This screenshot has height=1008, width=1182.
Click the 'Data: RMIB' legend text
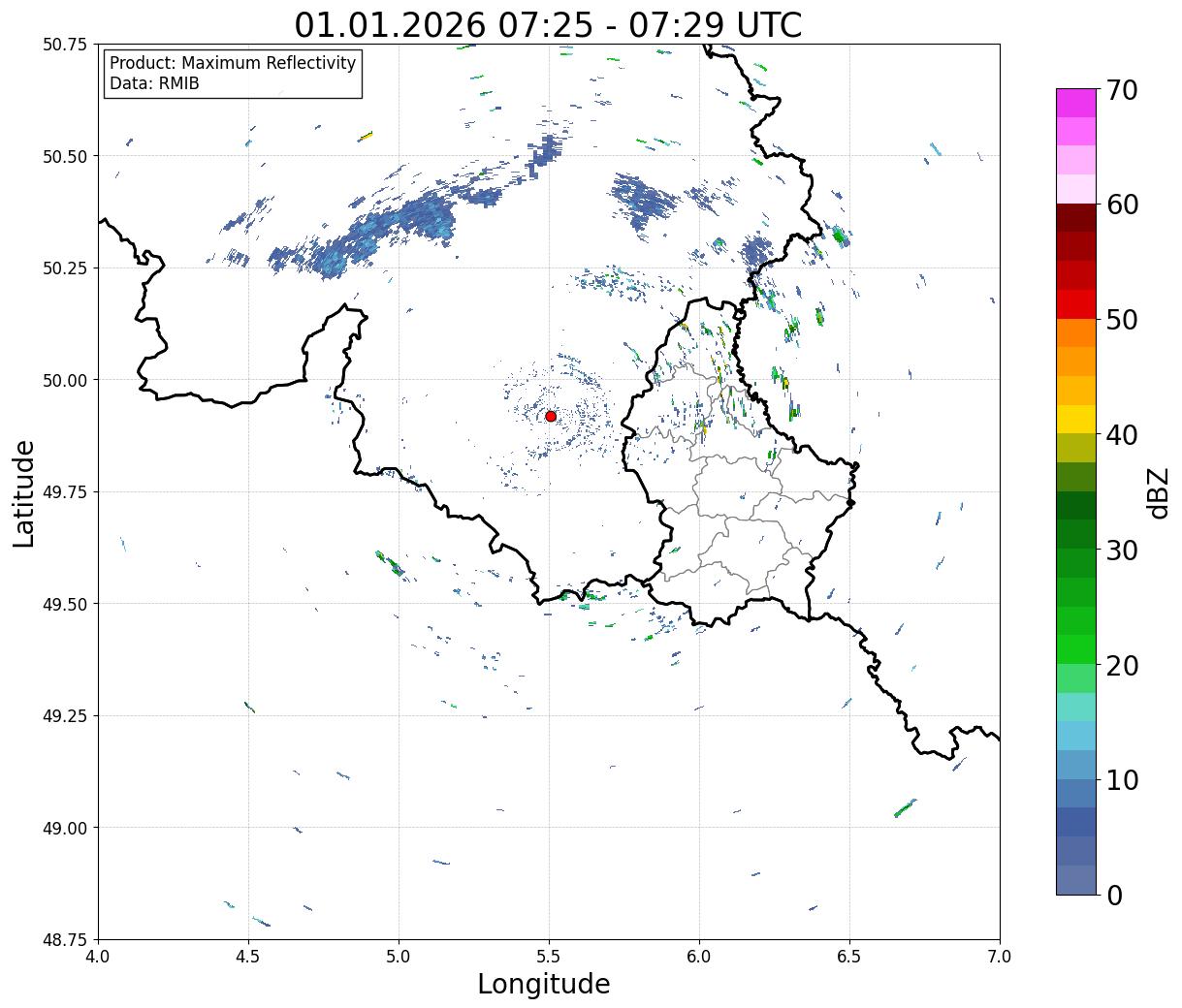[154, 83]
